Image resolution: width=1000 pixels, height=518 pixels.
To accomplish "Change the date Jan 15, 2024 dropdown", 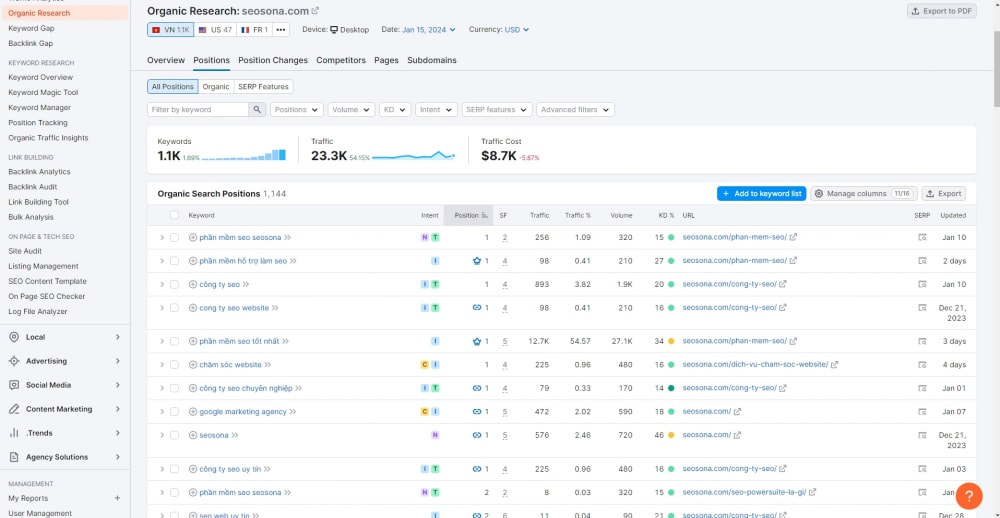I will 429,29.
